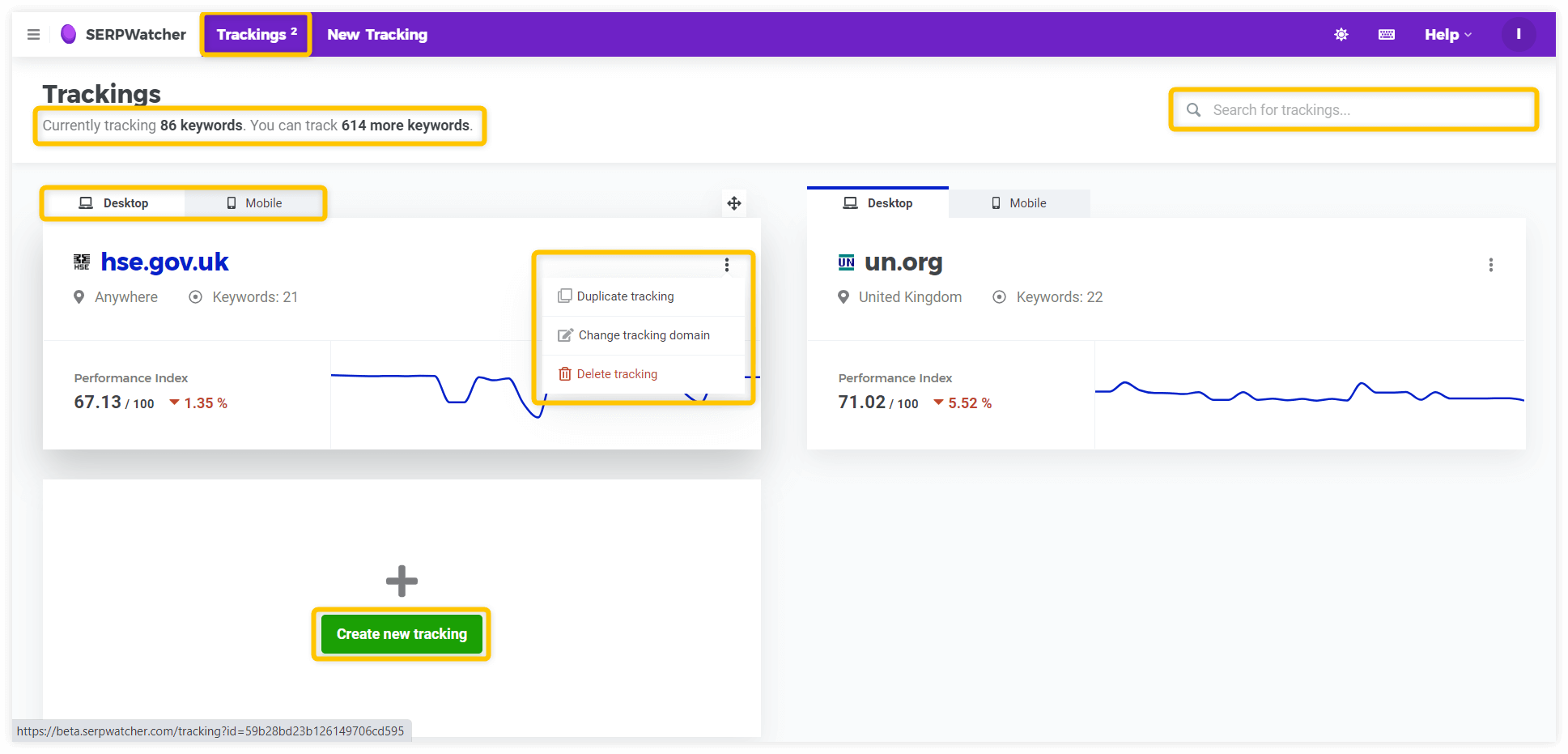1568x754 pixels.
Task: Open the hse.gov.uk tracking link
Action: point(164,262)
